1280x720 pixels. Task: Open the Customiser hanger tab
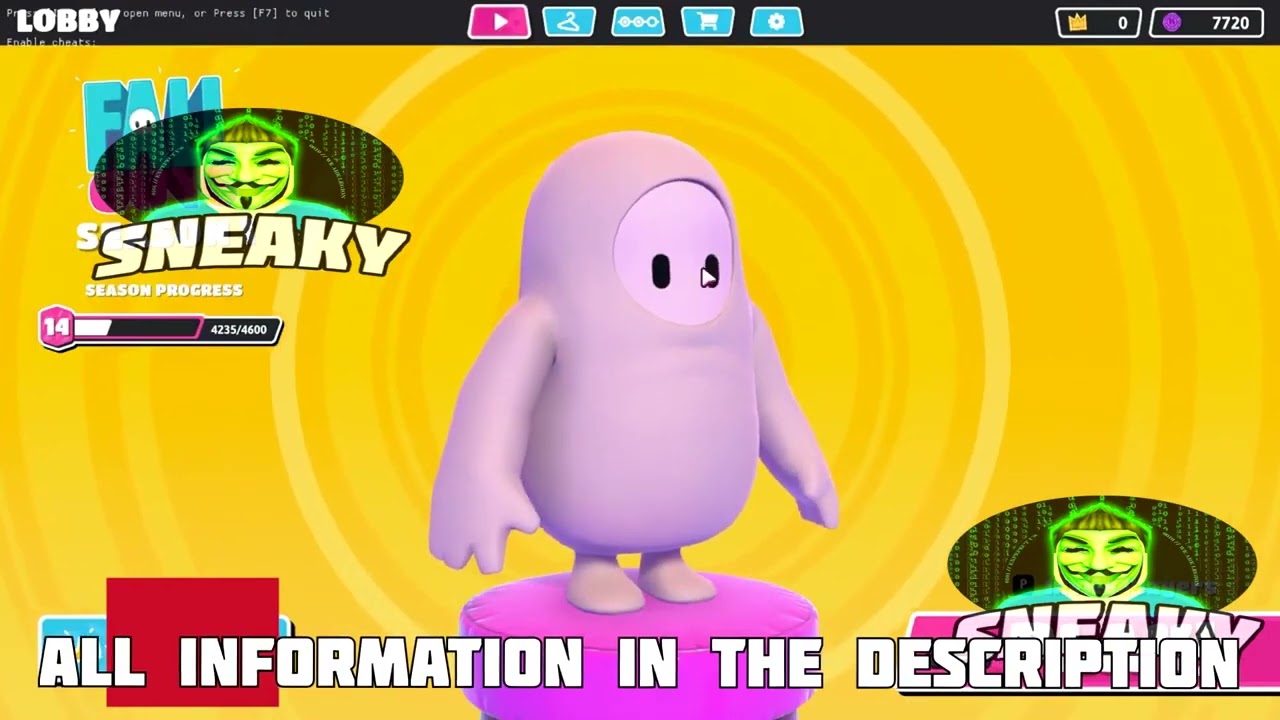point(569,21)
